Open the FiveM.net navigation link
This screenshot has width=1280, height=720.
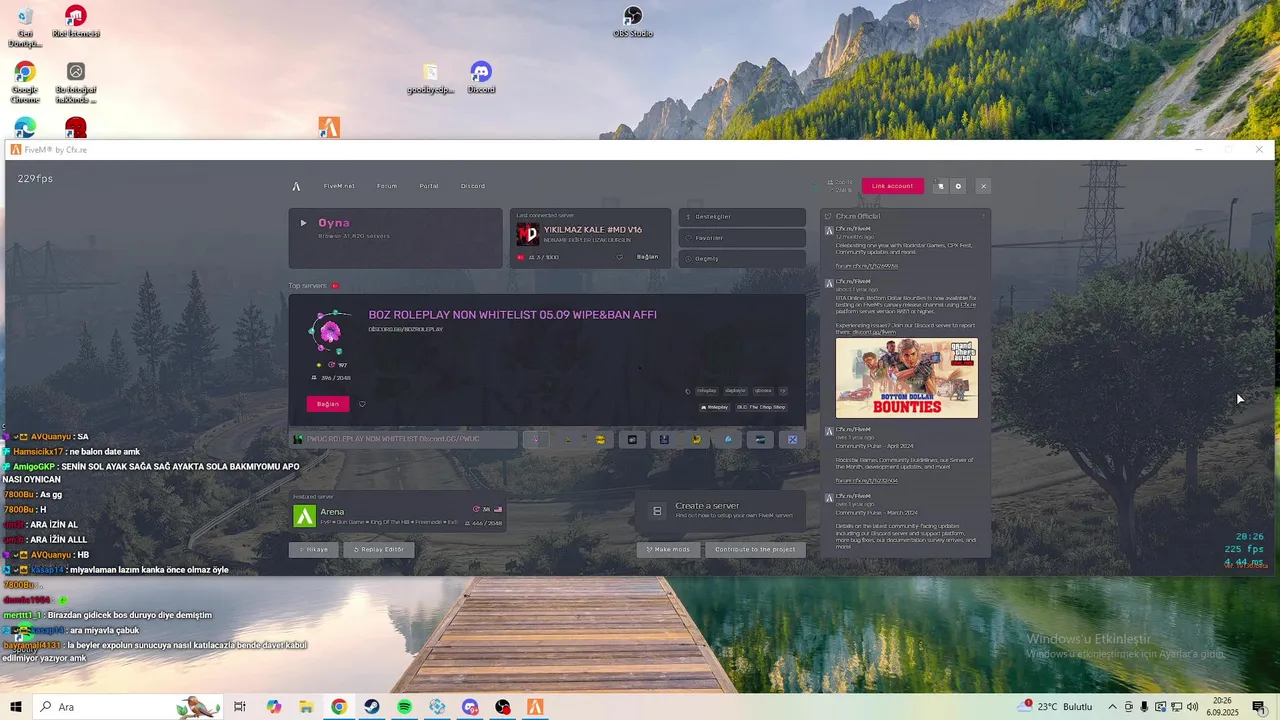(x=339, y=186)
